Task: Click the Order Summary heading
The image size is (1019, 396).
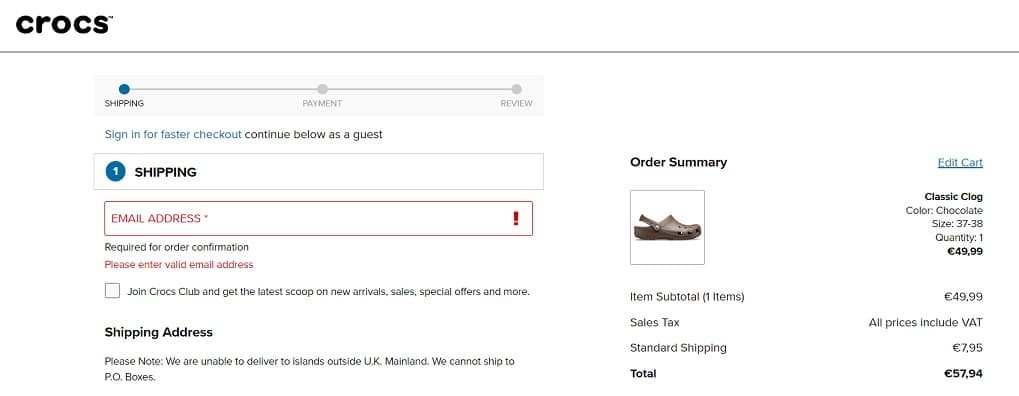Action: (678, 163)
